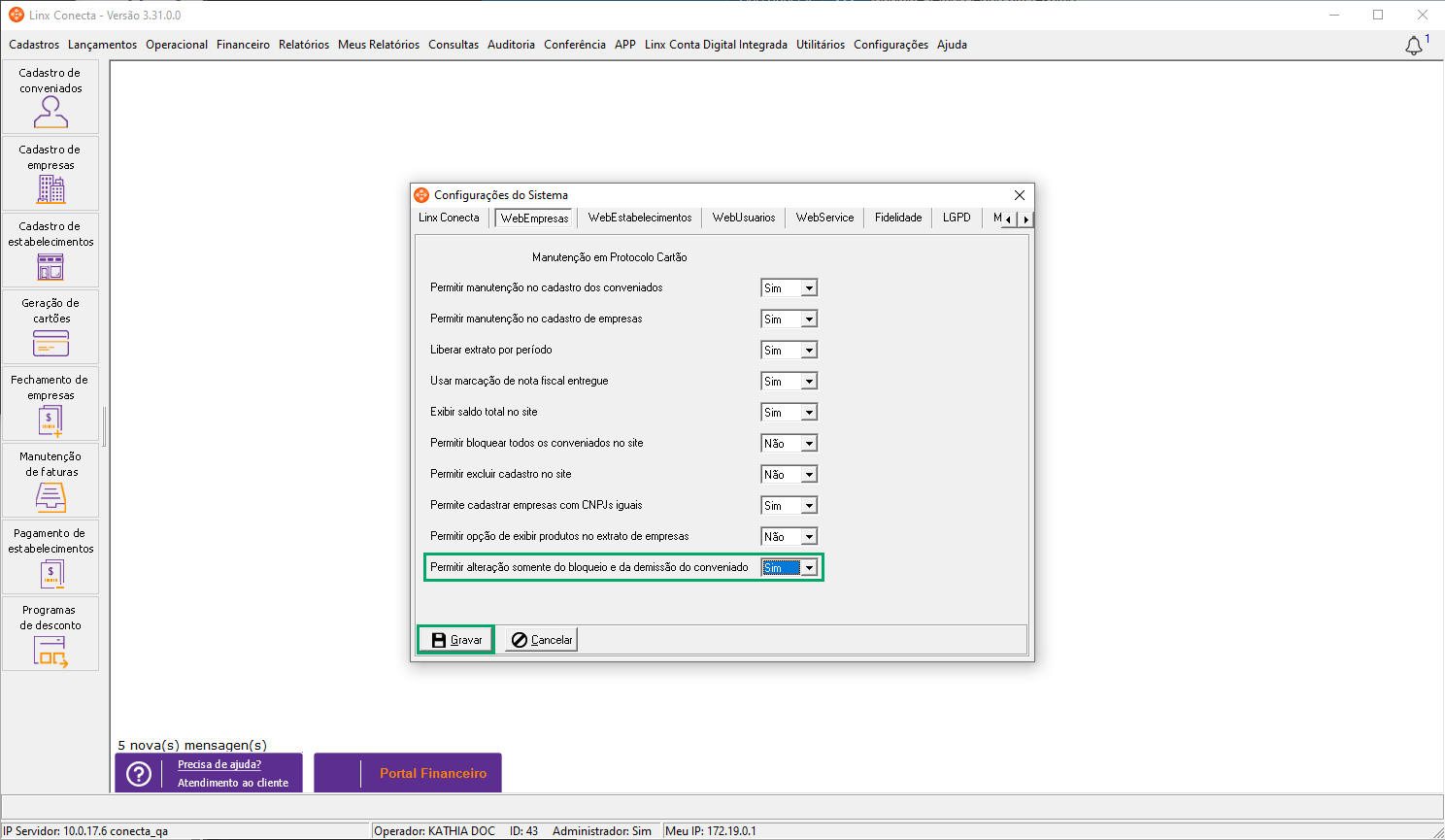Switch to the Linx Conecta tab
Screen dimensions: 1445x840
tap(449, 218)
